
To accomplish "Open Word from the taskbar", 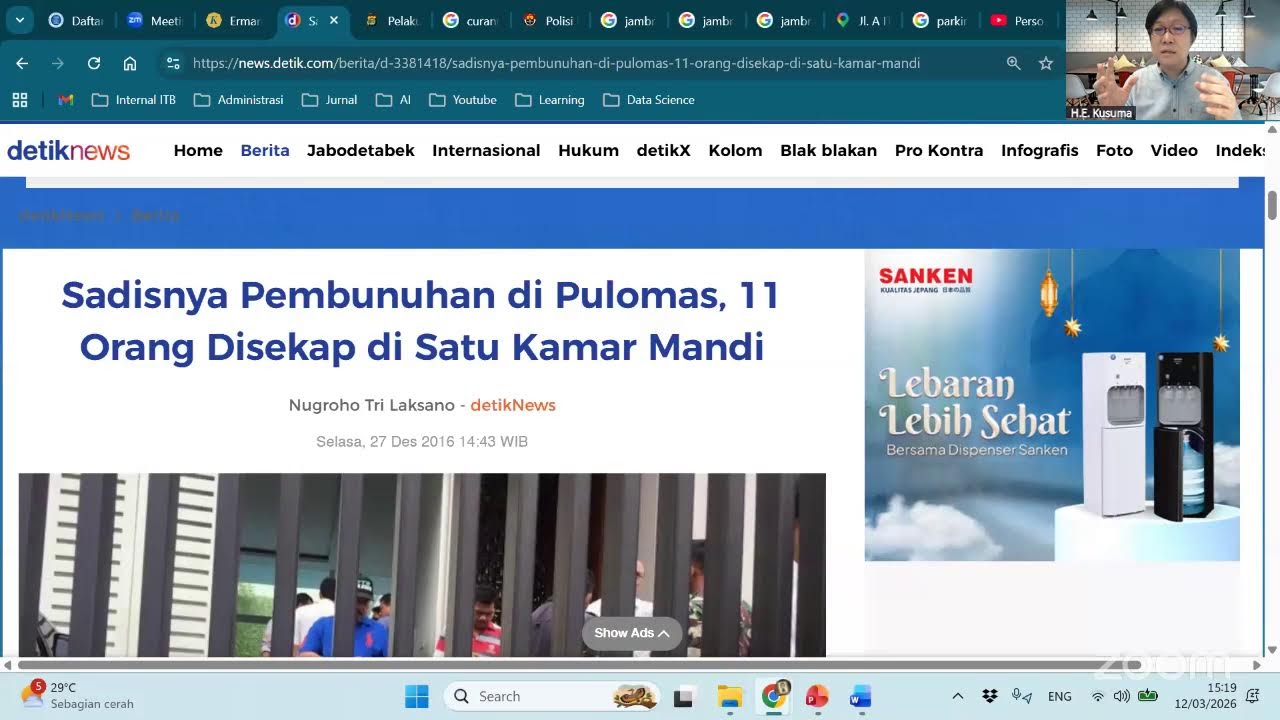I will pos(860,697).
